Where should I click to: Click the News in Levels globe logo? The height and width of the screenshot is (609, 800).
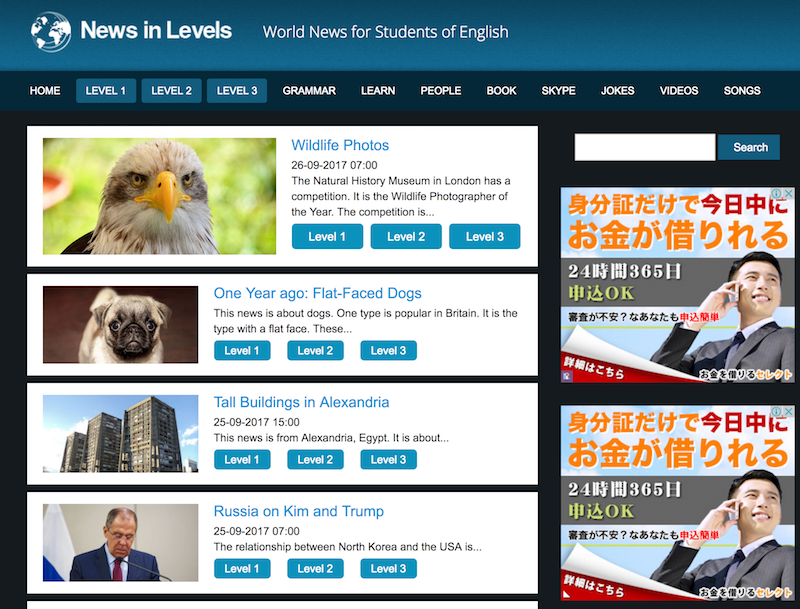click(x=51, y=32)
